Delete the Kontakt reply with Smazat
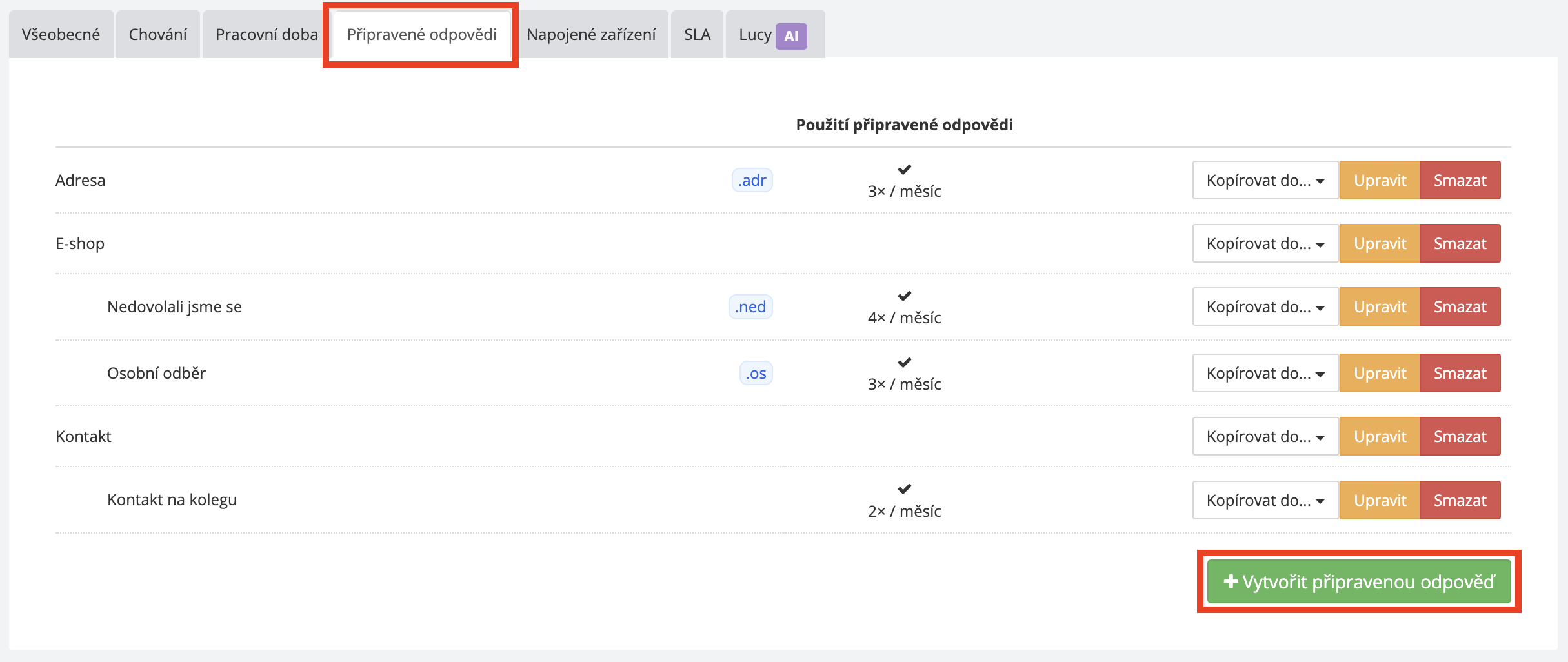The height and width of the screenshot is (662, 1568). tap(1460, 436)
